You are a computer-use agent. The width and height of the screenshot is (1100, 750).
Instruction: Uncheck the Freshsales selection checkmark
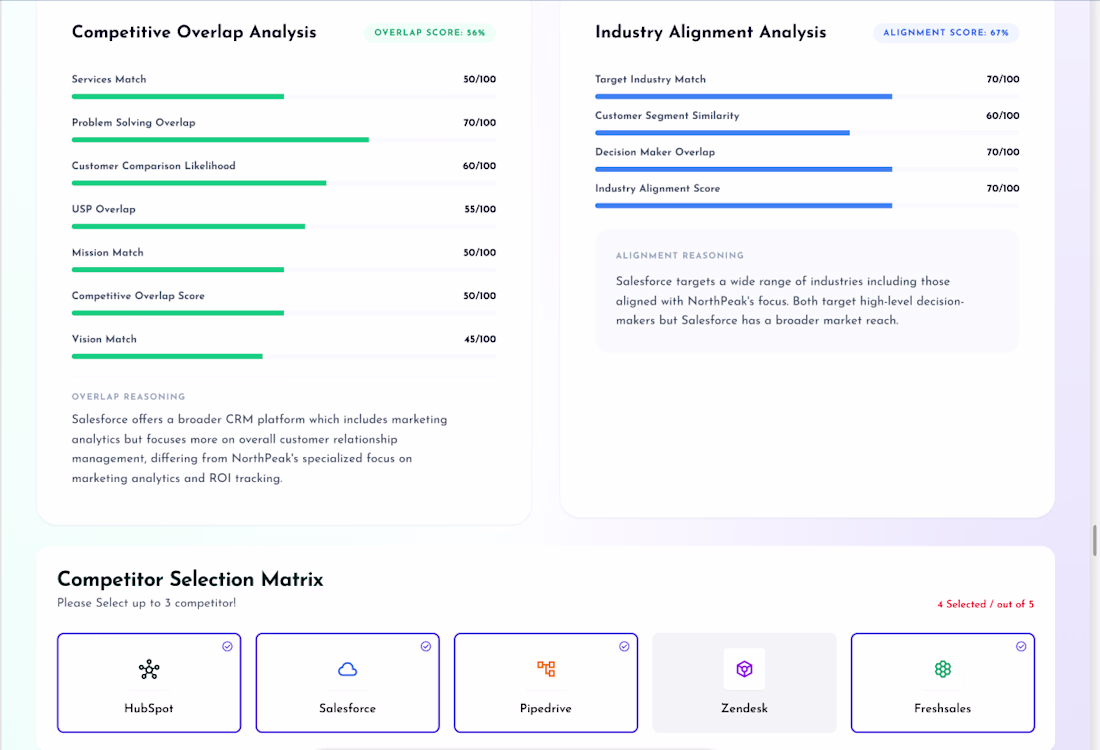[1021, 646]
